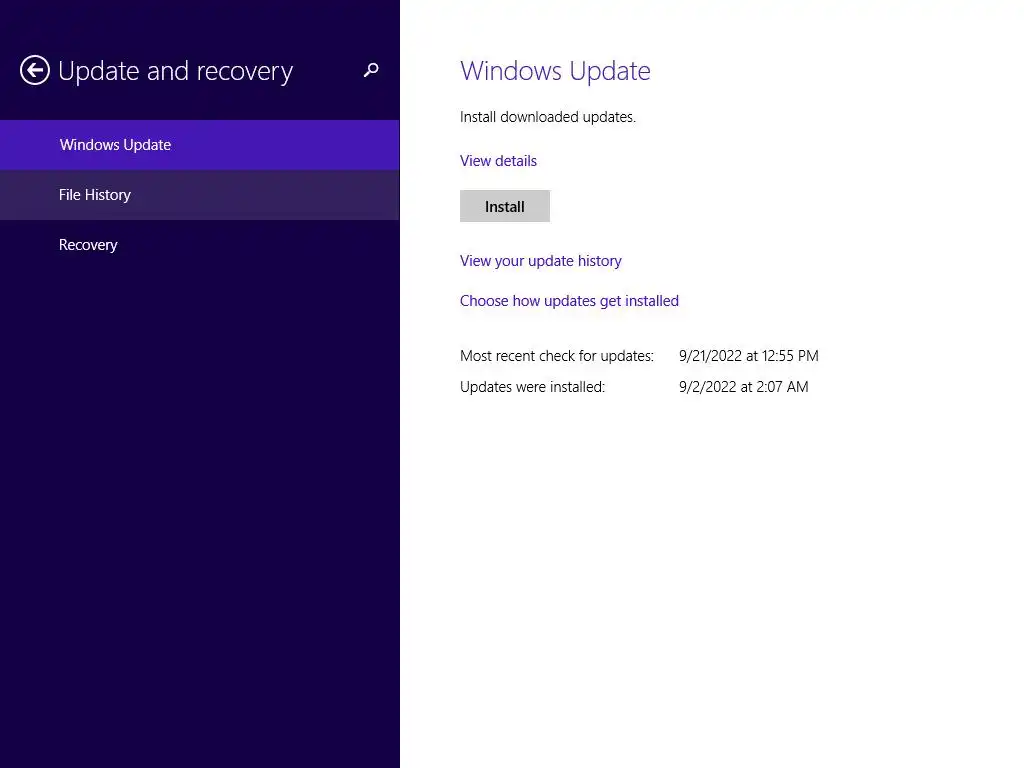Click the 9/21/2022 at 12:55 PM value

[748, 356]
